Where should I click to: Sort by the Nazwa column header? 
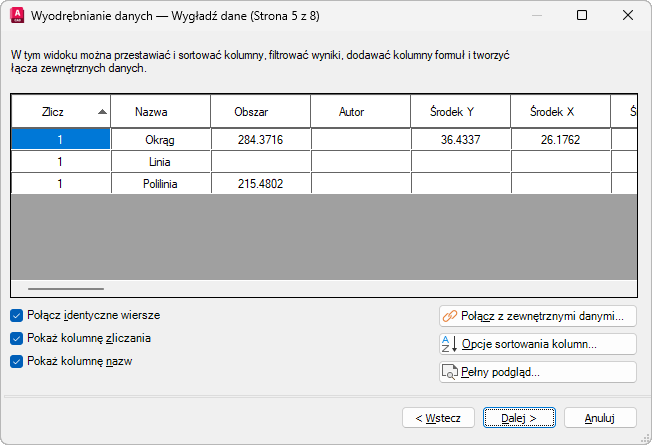pos(160,112)
